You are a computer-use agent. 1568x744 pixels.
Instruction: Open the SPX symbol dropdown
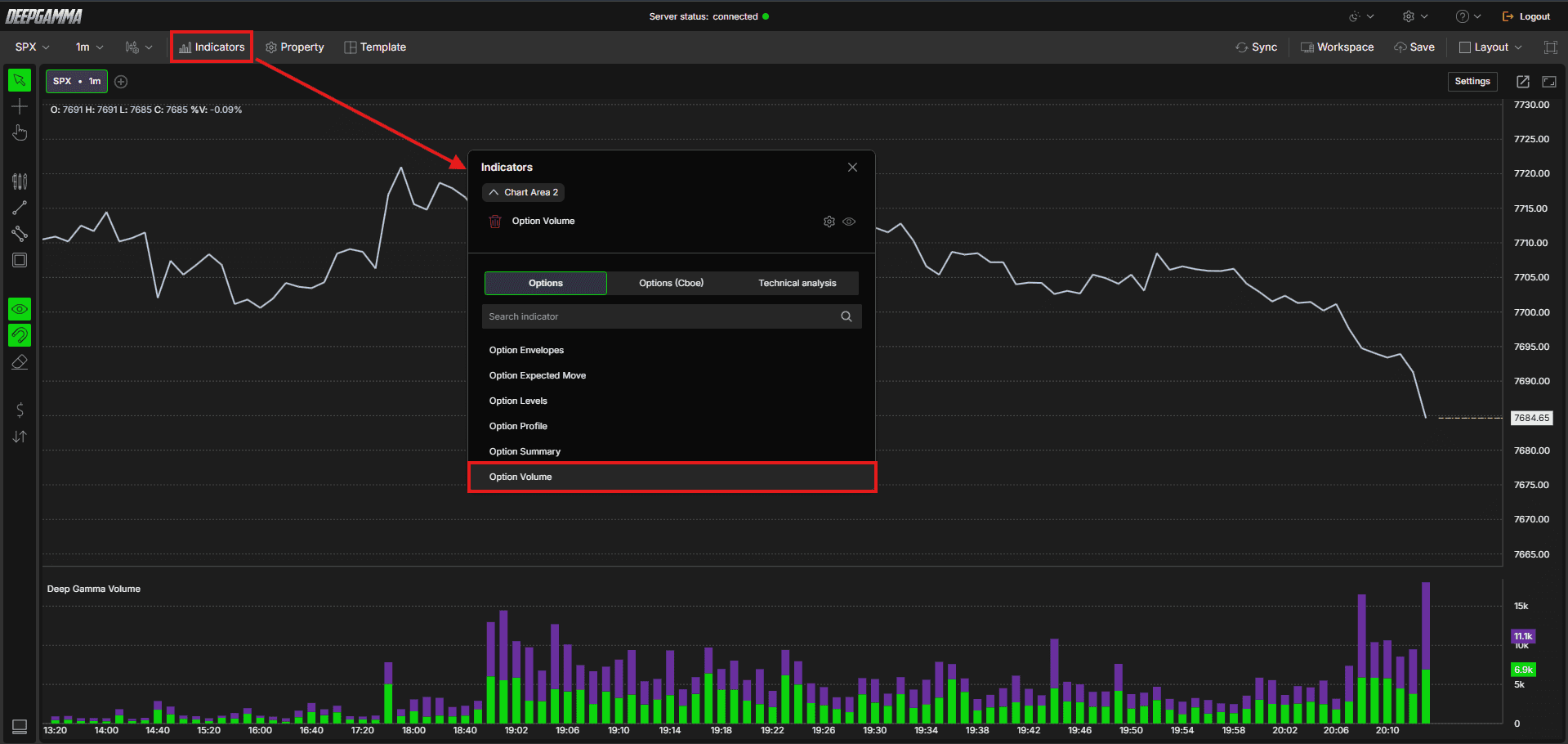pyautogui.click(x=32, y=47)
